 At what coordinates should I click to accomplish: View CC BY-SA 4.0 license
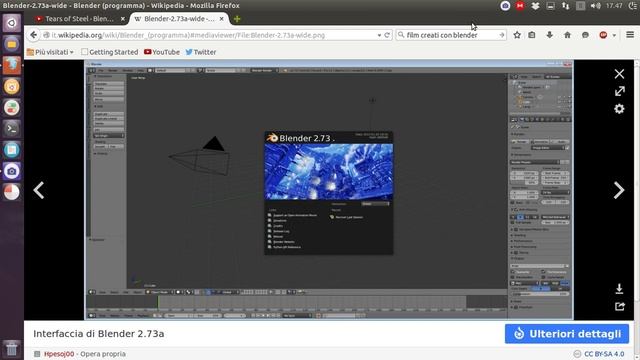tap(604, 354)
